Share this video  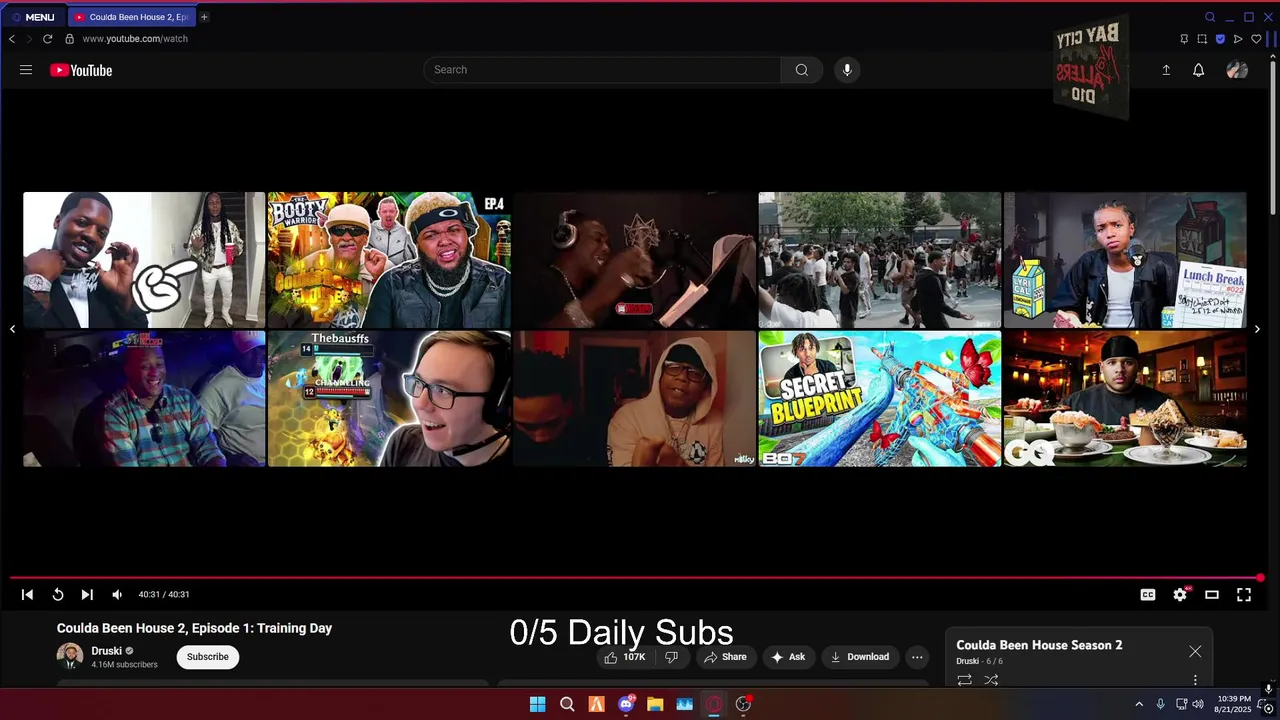[x=725, y=657]
